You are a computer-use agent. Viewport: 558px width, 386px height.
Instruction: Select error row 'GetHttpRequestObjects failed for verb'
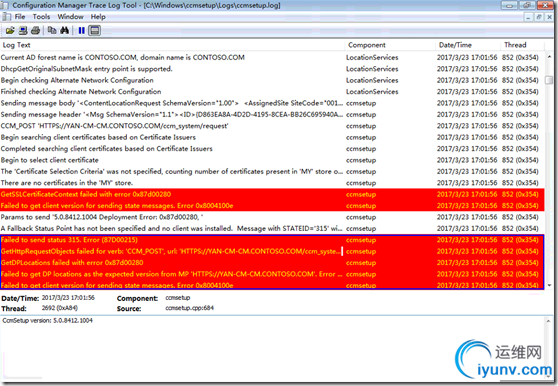[272, 251]
